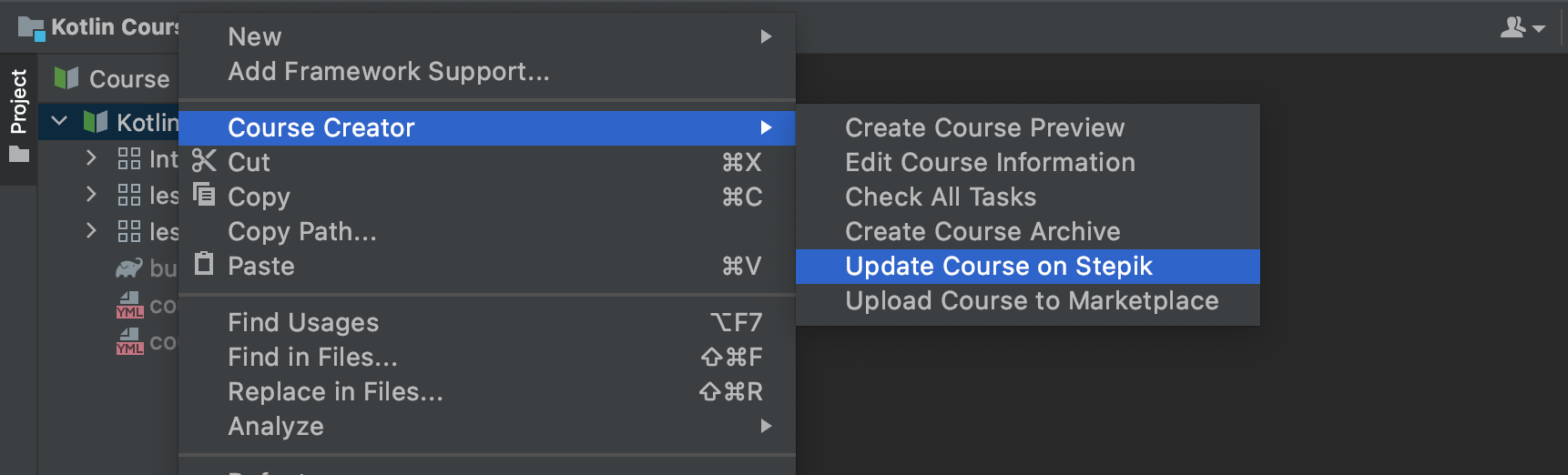
Task: Choose Create Course Preview
Action: (984, 128)
